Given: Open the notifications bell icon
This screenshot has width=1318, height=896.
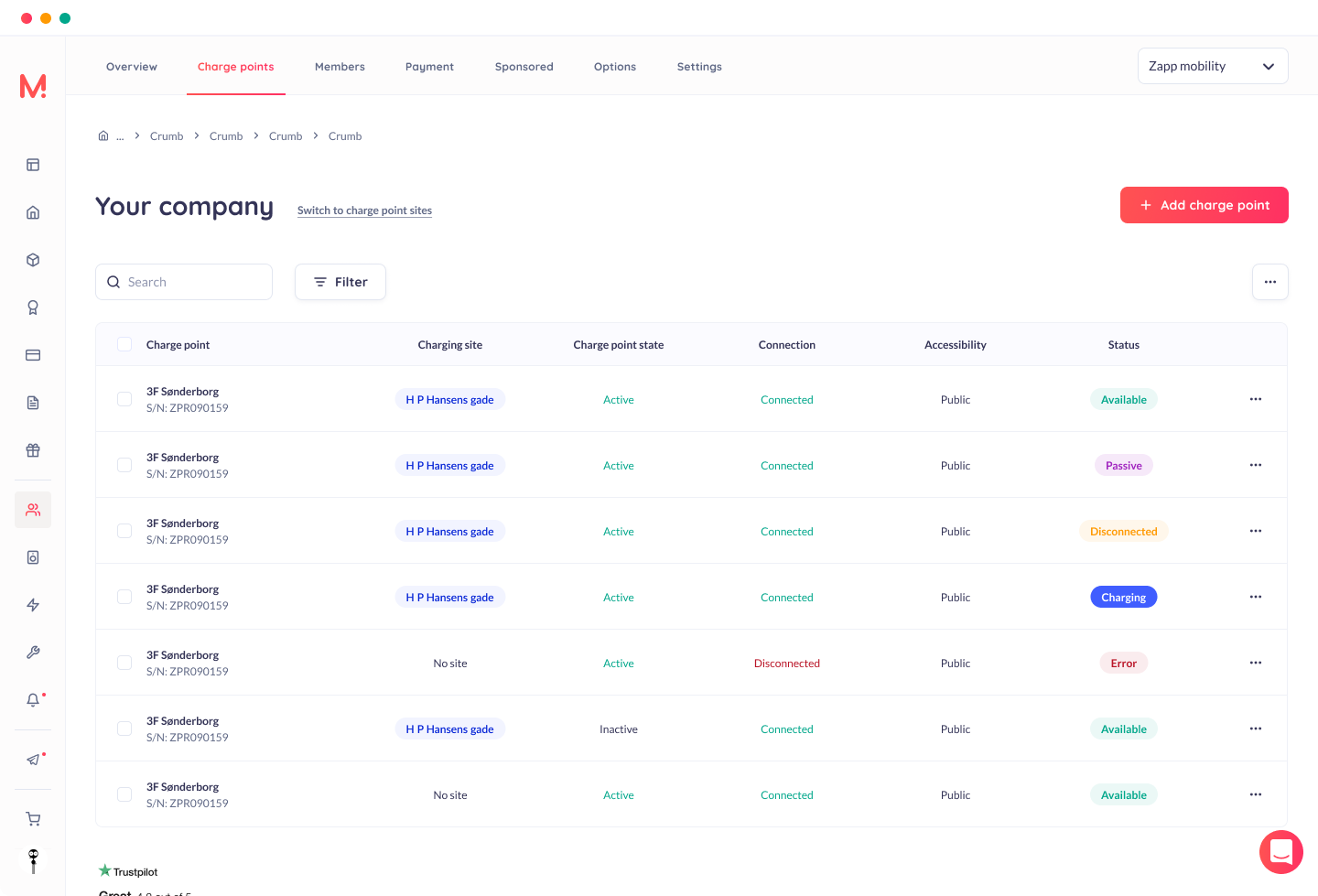Looking at the screenshot, I should (x=33, y=700).
